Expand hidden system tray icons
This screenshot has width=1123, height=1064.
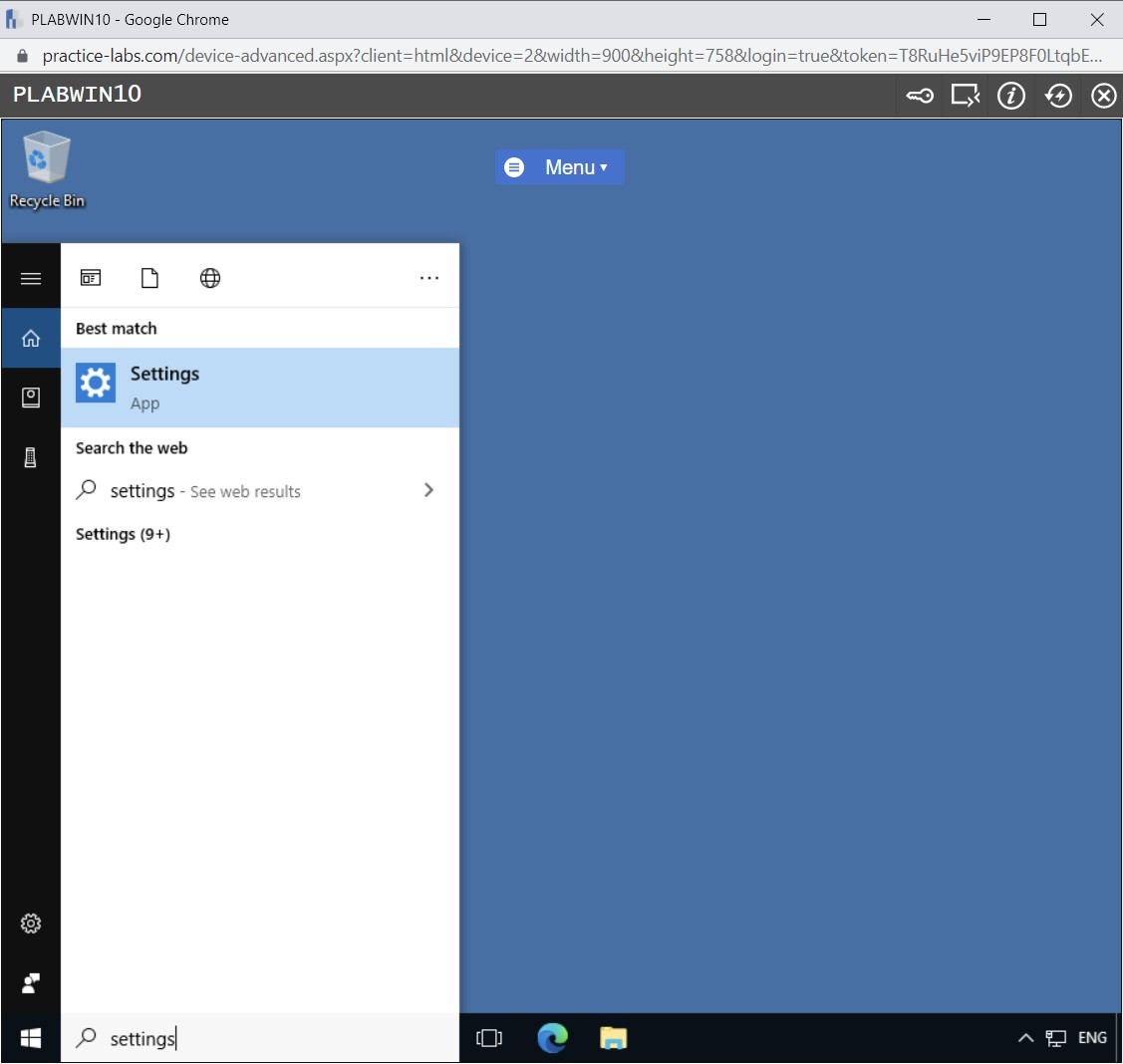pos(1025,1038)
